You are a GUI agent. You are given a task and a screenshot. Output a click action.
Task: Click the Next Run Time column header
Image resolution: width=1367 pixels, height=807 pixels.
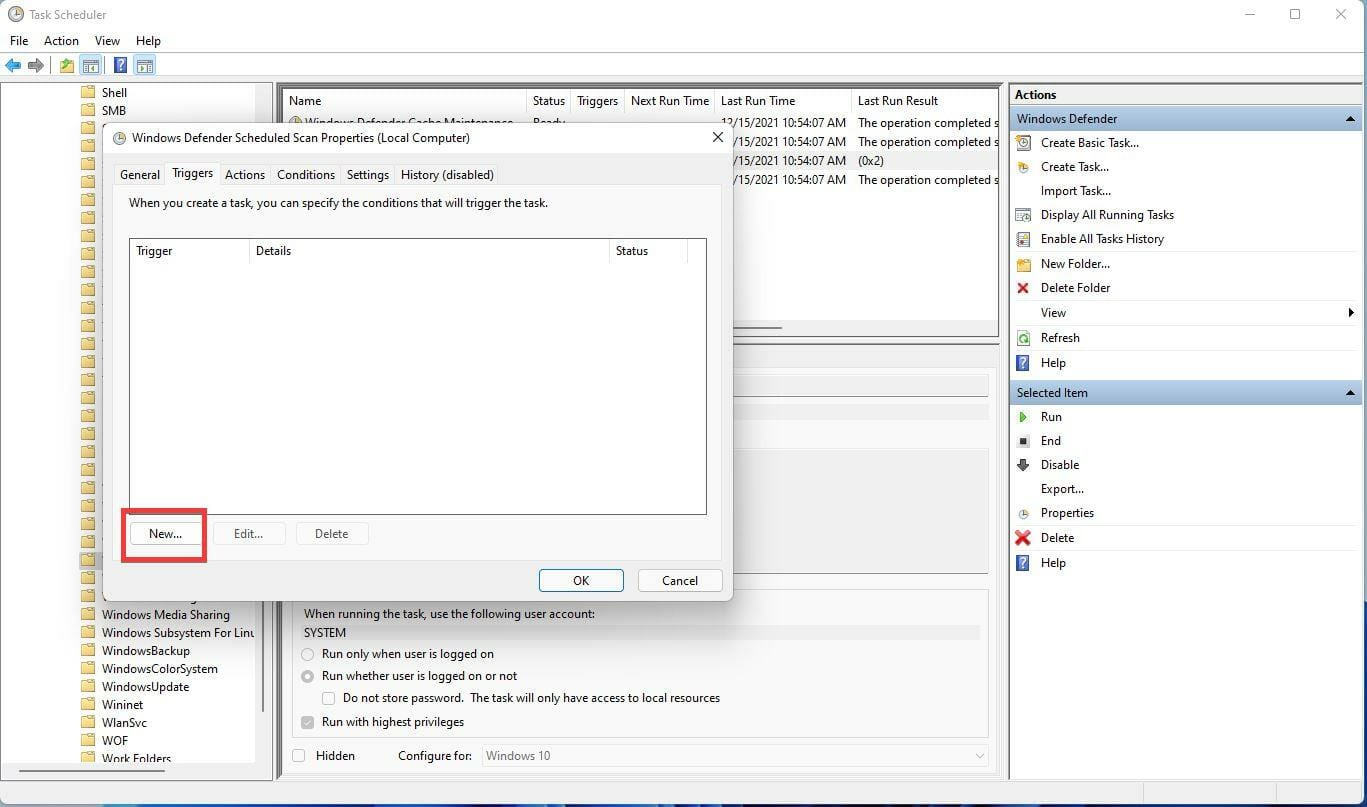tap(669, 101)
